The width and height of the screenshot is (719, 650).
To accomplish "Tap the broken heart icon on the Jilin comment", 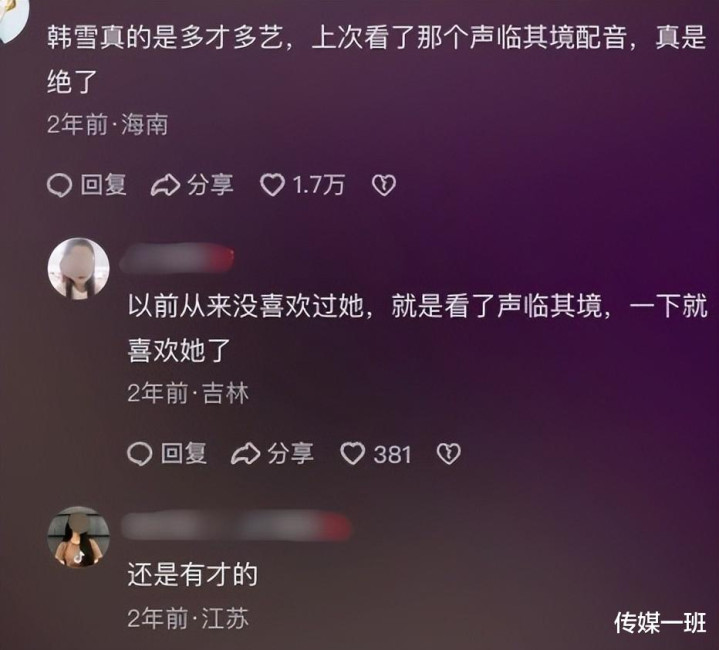I will [x=448, y=454].
